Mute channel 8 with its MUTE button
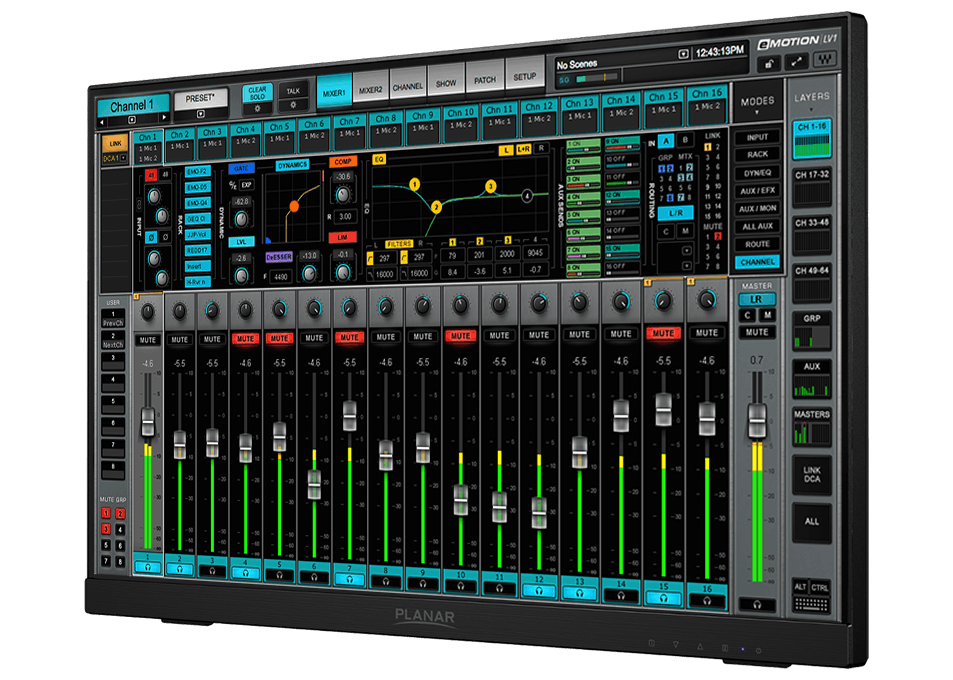Screen dimensions: 953x680 click(386, 337)
